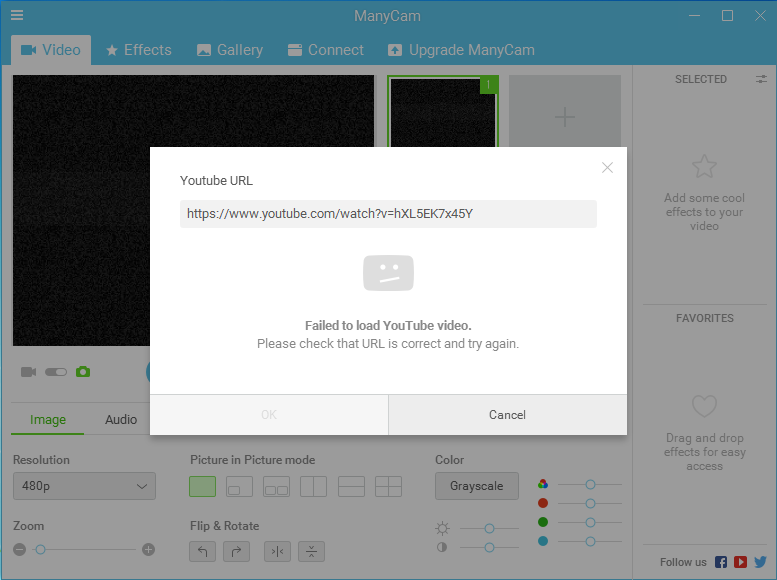Select the four-quadrant grid layout

[388, 486]
